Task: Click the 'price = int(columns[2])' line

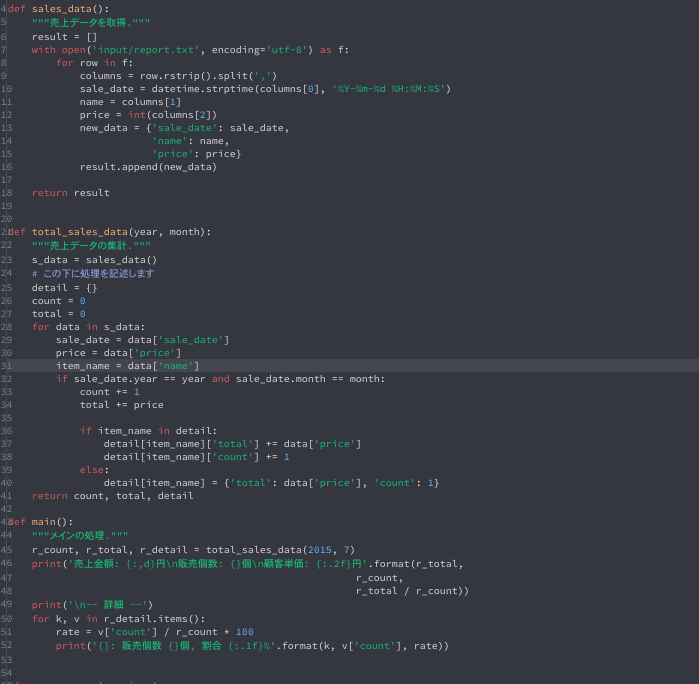Action: 148,115
